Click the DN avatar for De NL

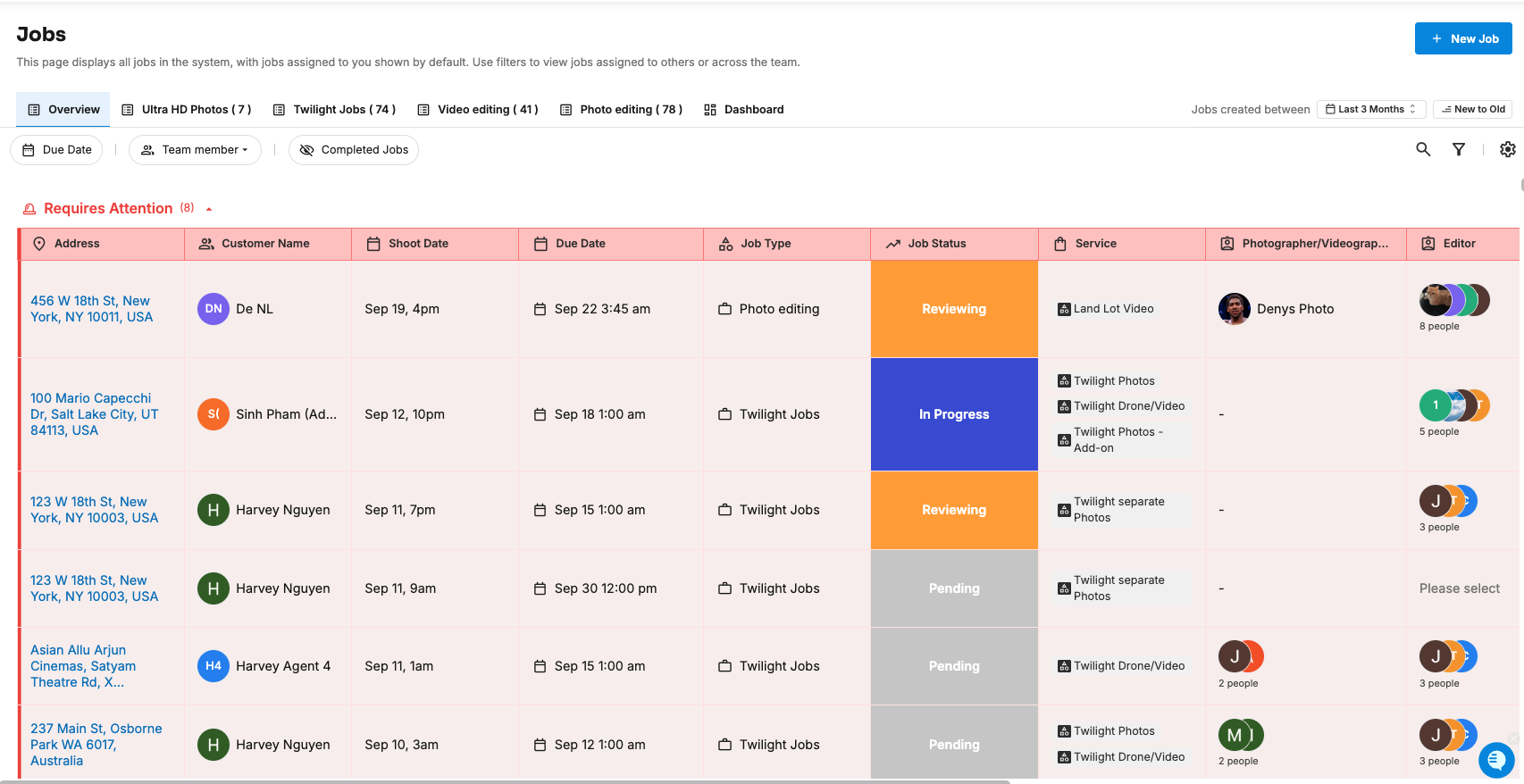point(214,309)
